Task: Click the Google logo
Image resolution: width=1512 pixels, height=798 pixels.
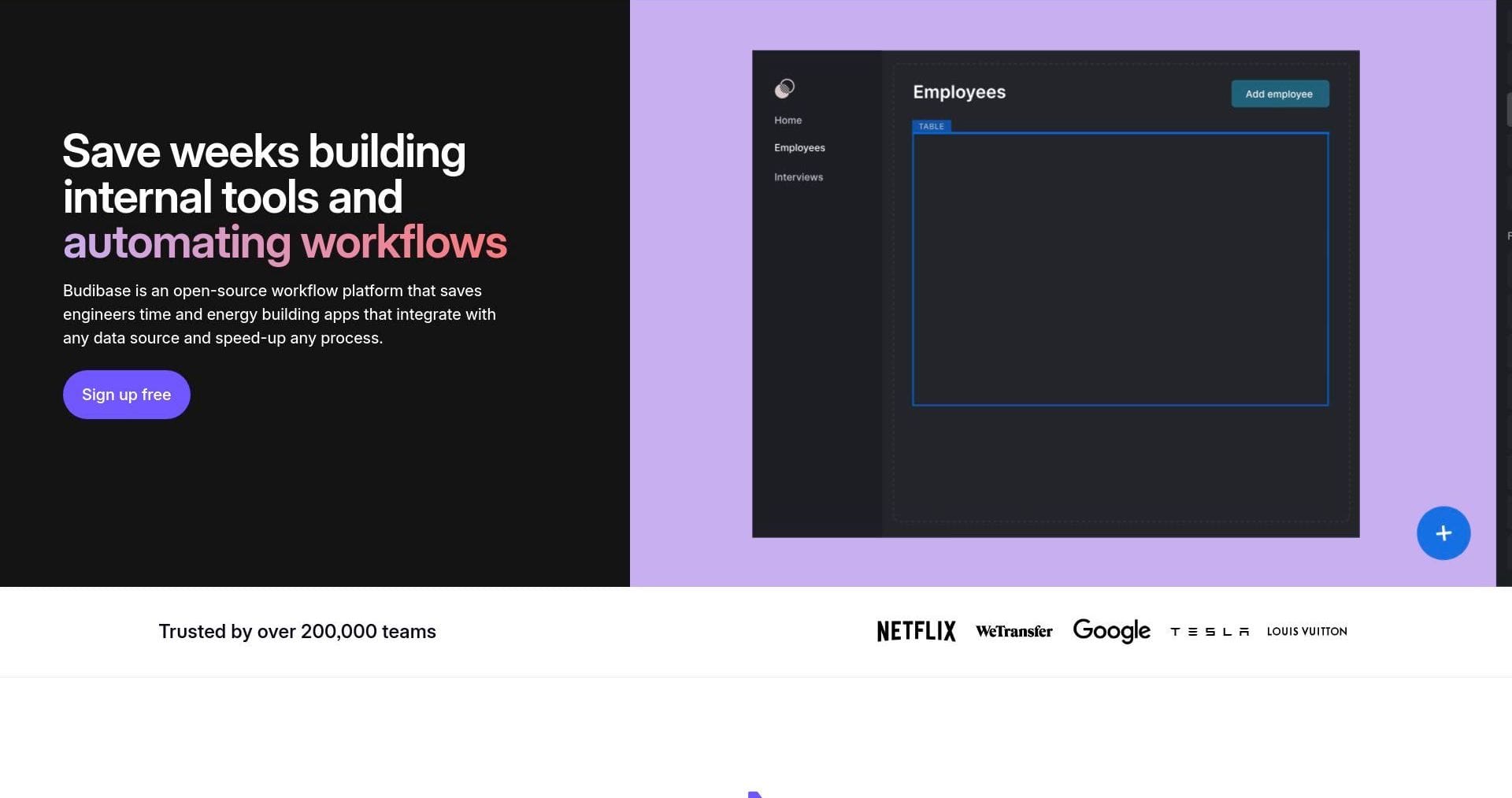Action: tap(1111, 631)
